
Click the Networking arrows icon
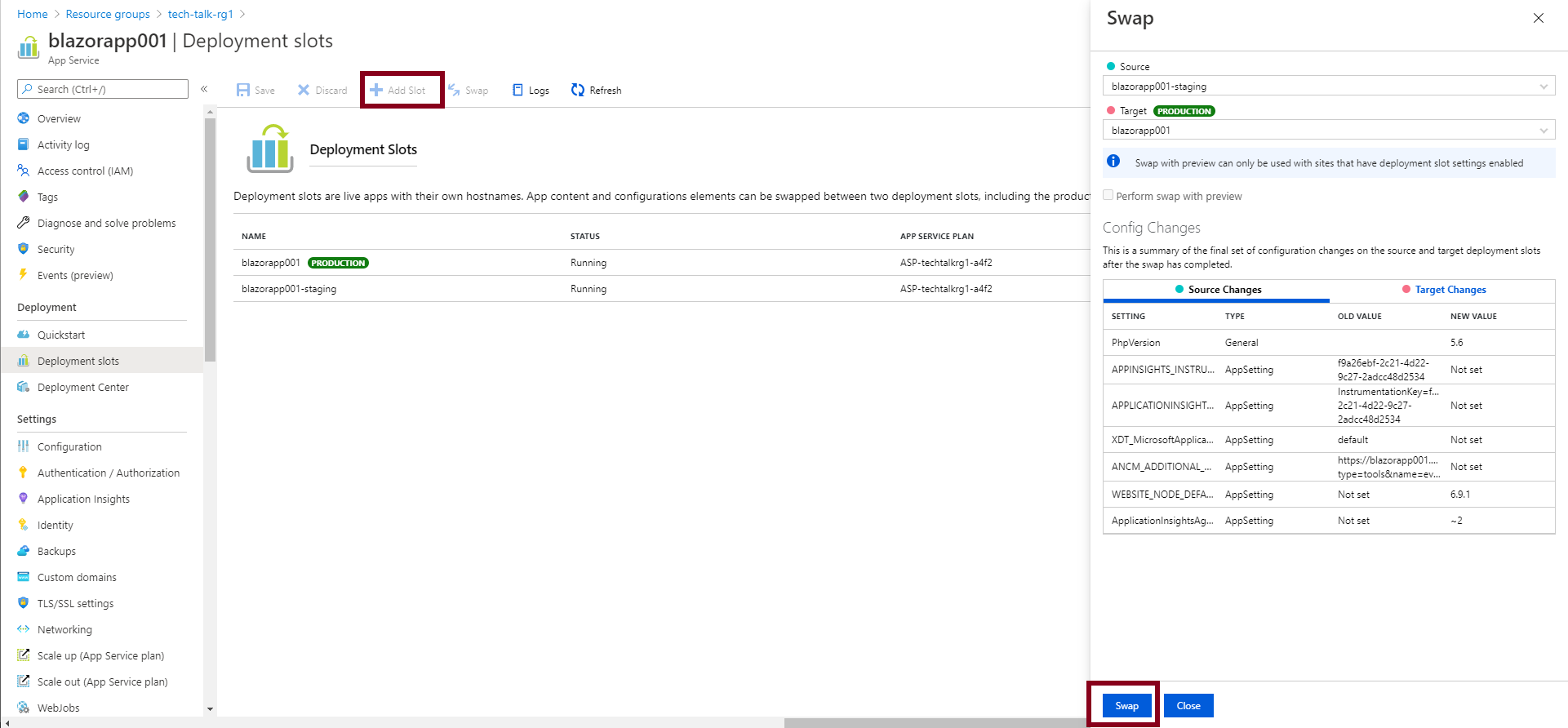pyautogui.click(x=24, y=629)
